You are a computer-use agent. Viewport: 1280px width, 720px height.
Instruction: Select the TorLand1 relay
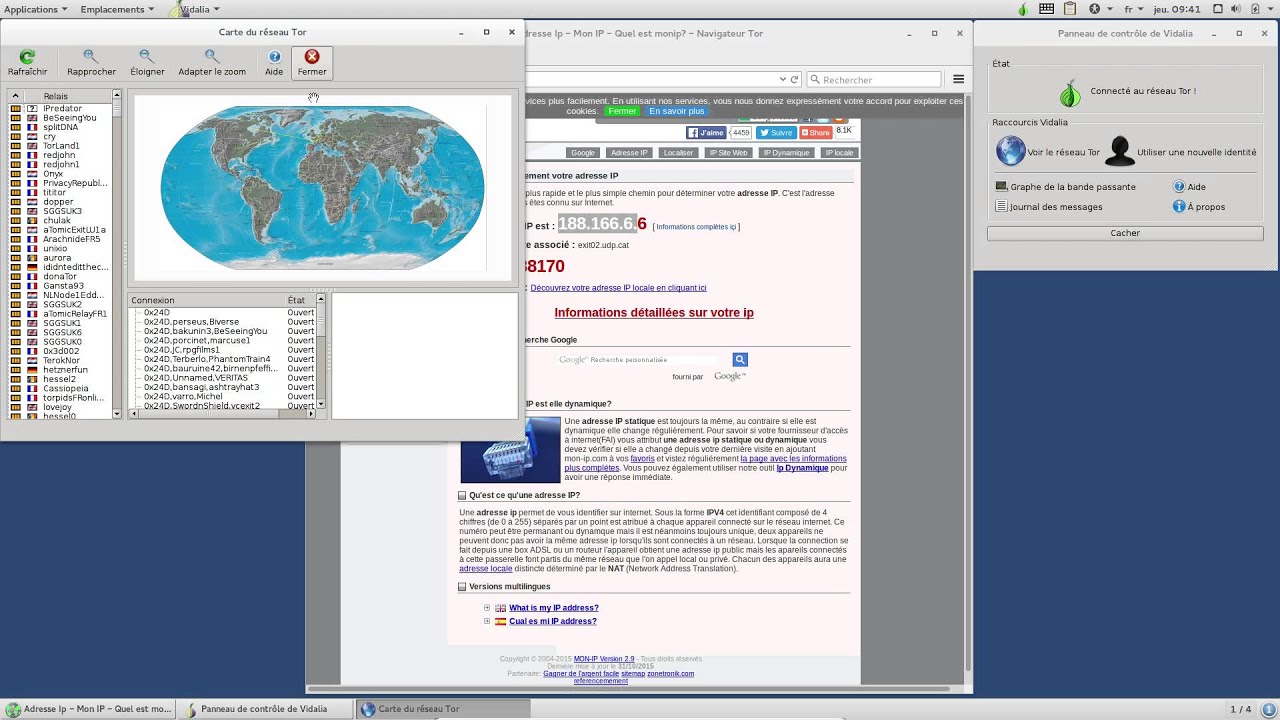[61, 146]
